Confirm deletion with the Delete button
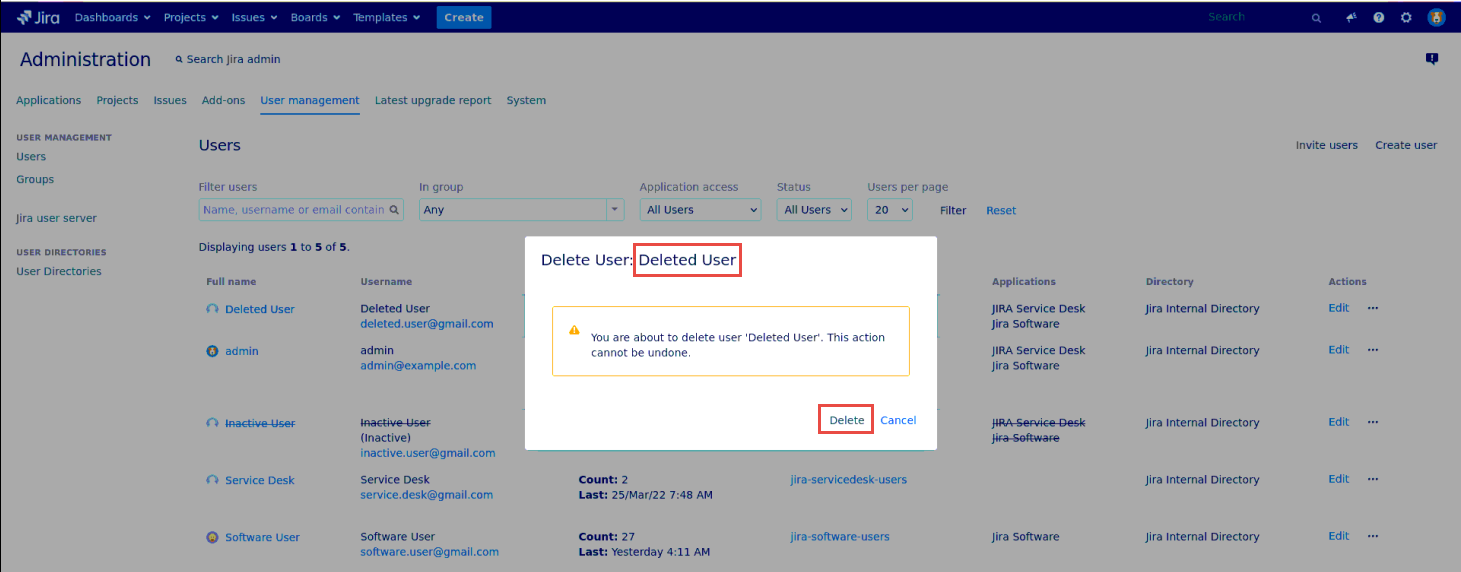 [x=846, y=420]
